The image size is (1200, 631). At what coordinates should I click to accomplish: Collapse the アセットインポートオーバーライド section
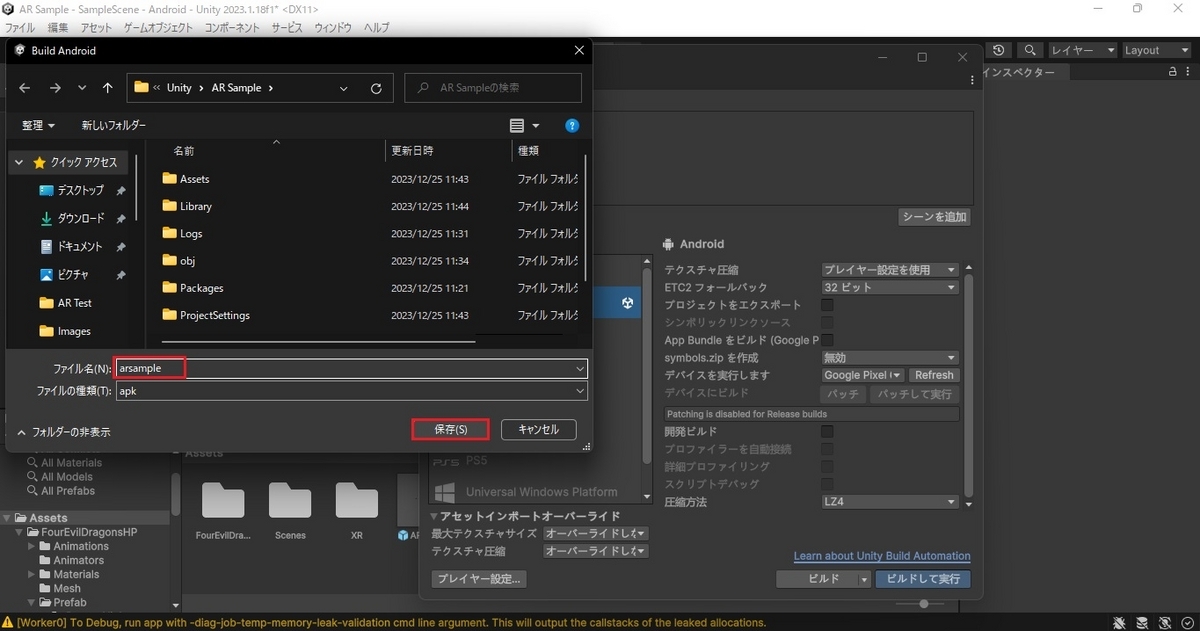pyautogui.click(x=434, y=516)
